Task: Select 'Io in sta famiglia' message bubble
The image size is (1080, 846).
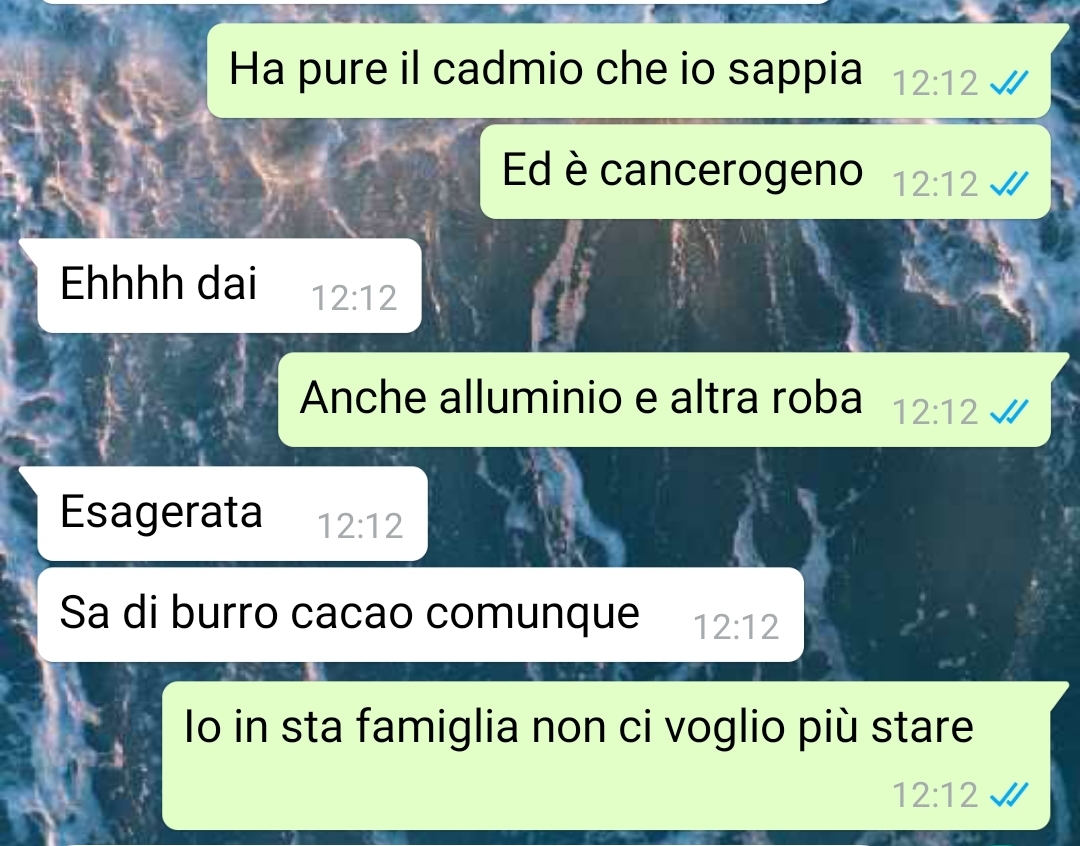Action: click(x=606, y=756)
